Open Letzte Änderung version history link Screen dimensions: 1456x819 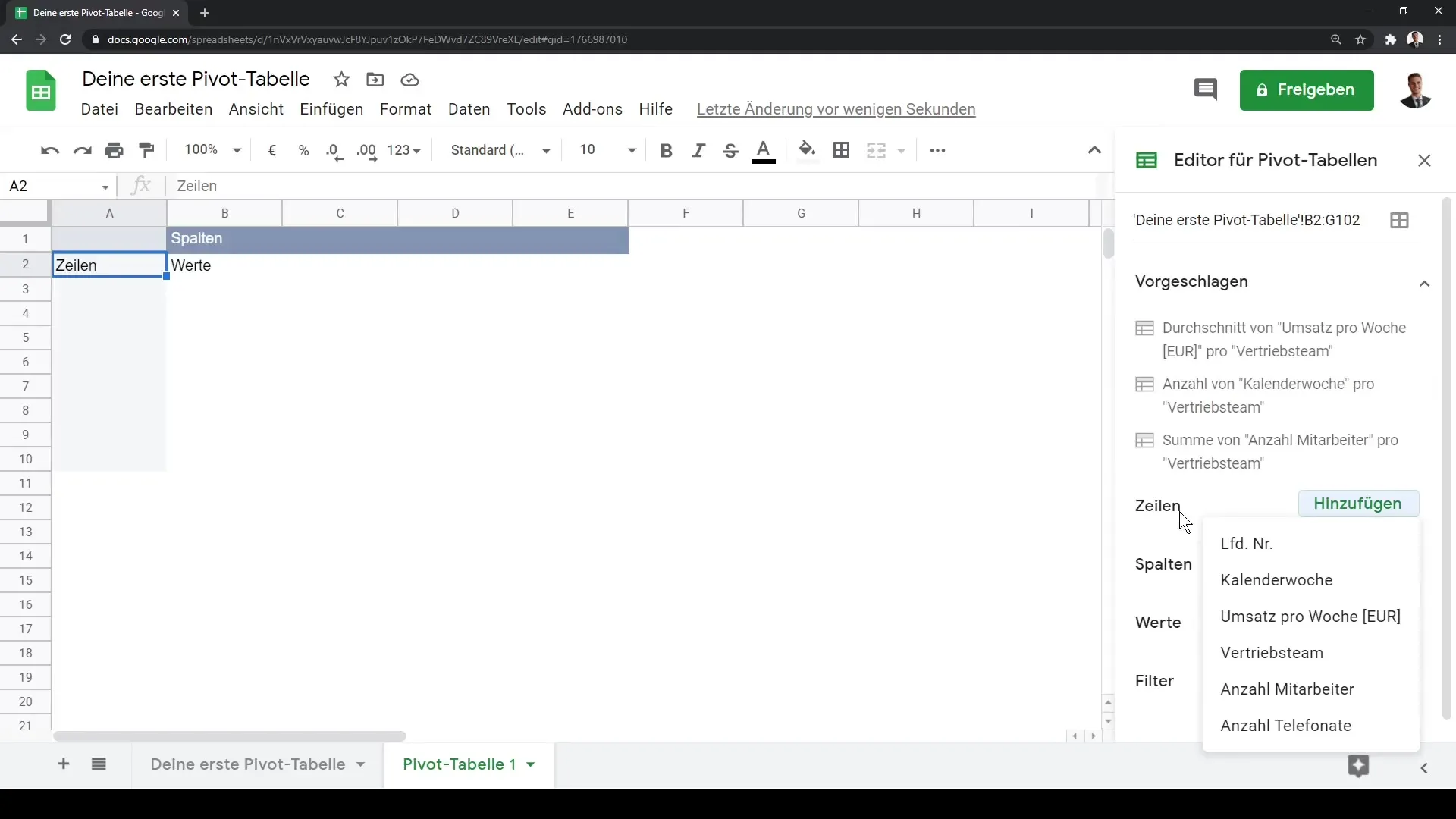(x=836, y=109)
